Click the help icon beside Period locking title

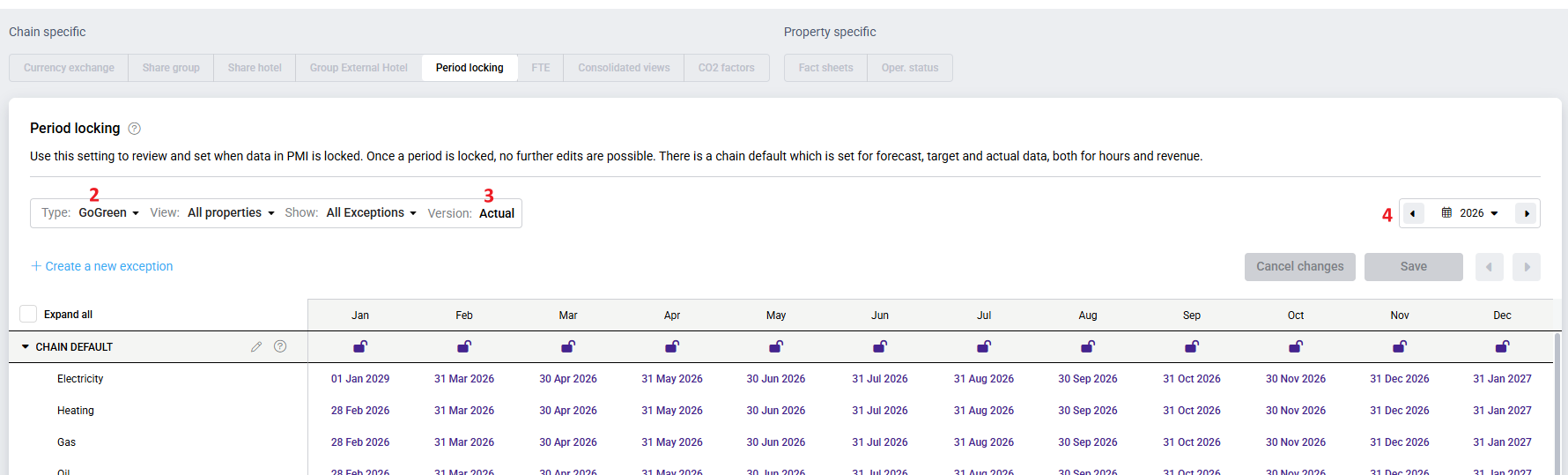pos(135,129)
